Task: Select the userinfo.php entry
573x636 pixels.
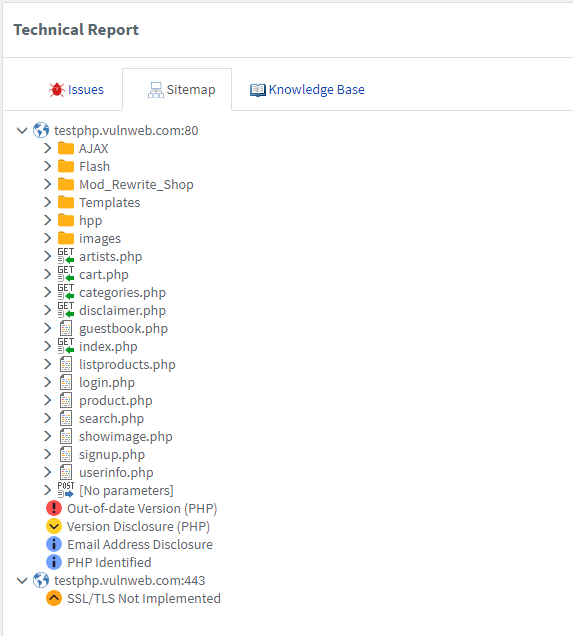Action: click(116, 473)
